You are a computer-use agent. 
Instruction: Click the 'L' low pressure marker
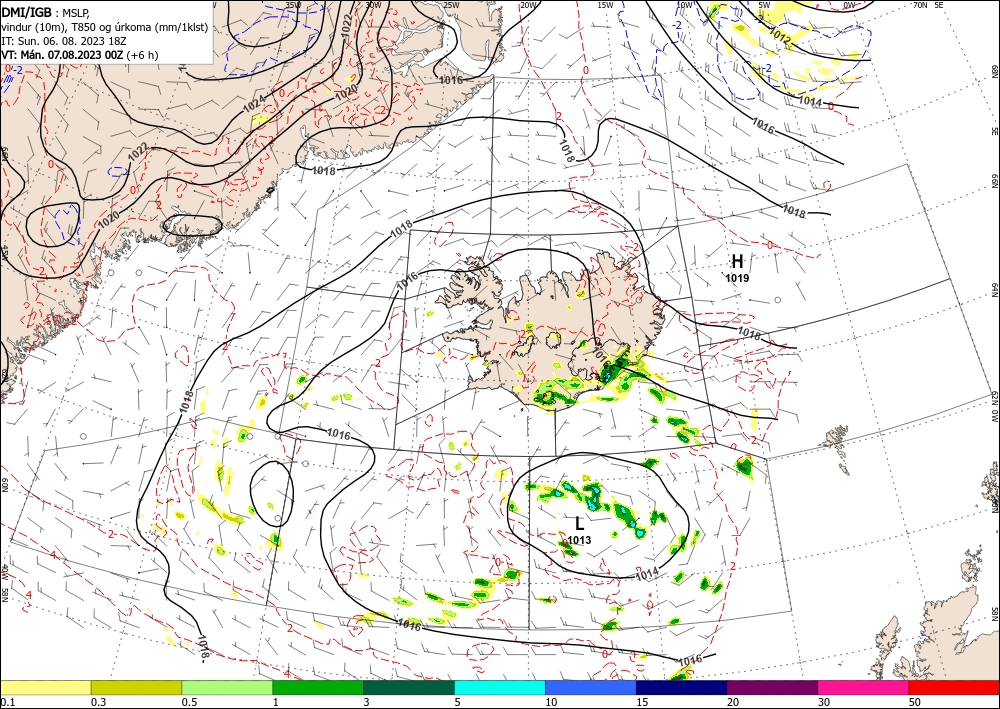(x=579, y=524)
